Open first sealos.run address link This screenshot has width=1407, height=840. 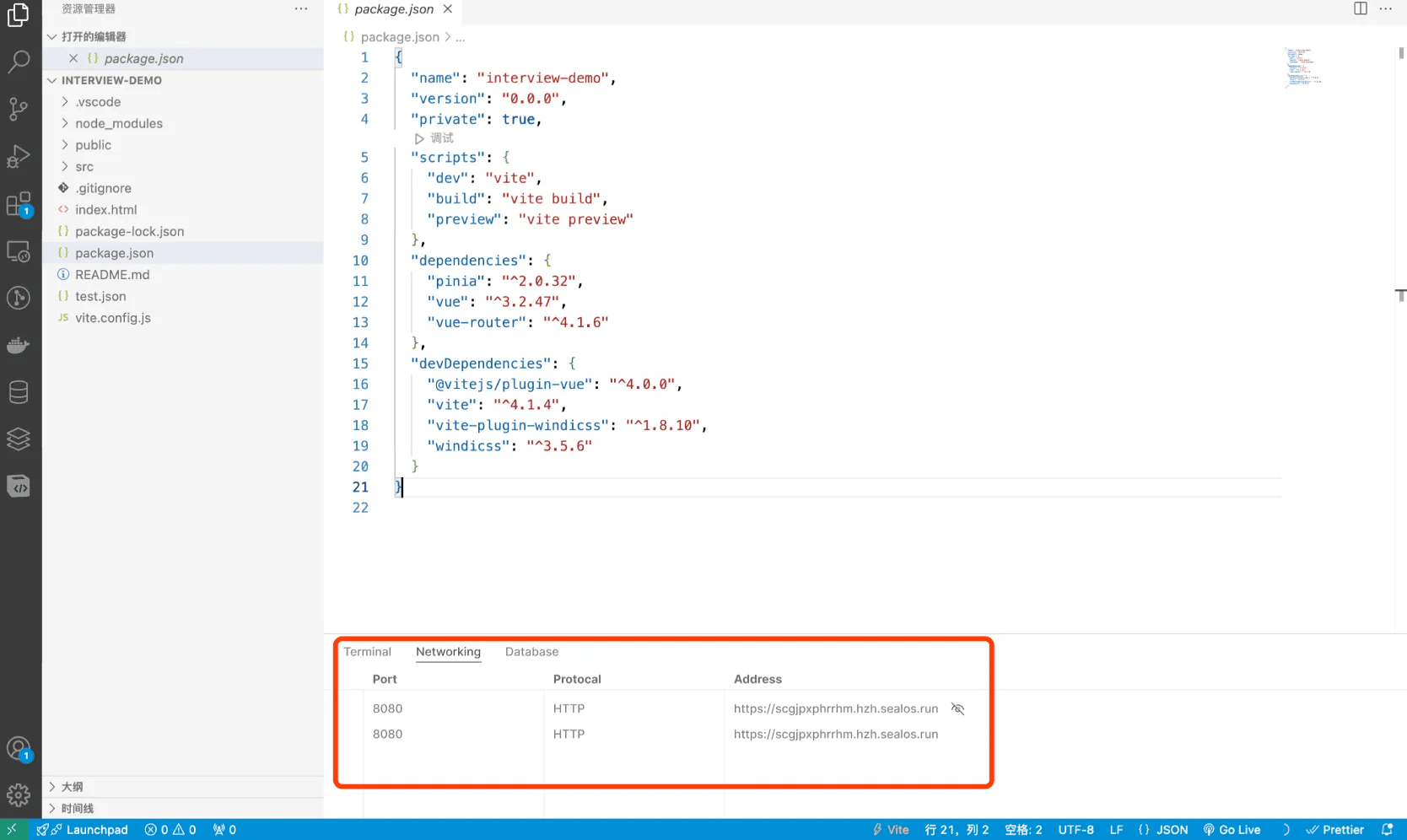click(x=836, y=708)
